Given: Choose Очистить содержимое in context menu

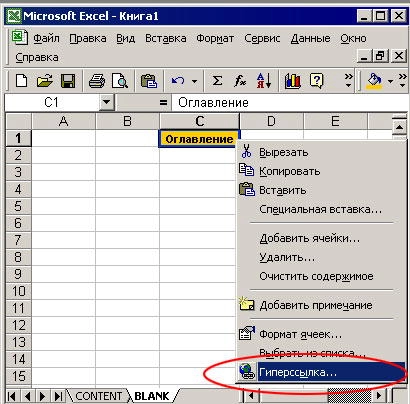Looking at the screenshot, I should [321, 276].
